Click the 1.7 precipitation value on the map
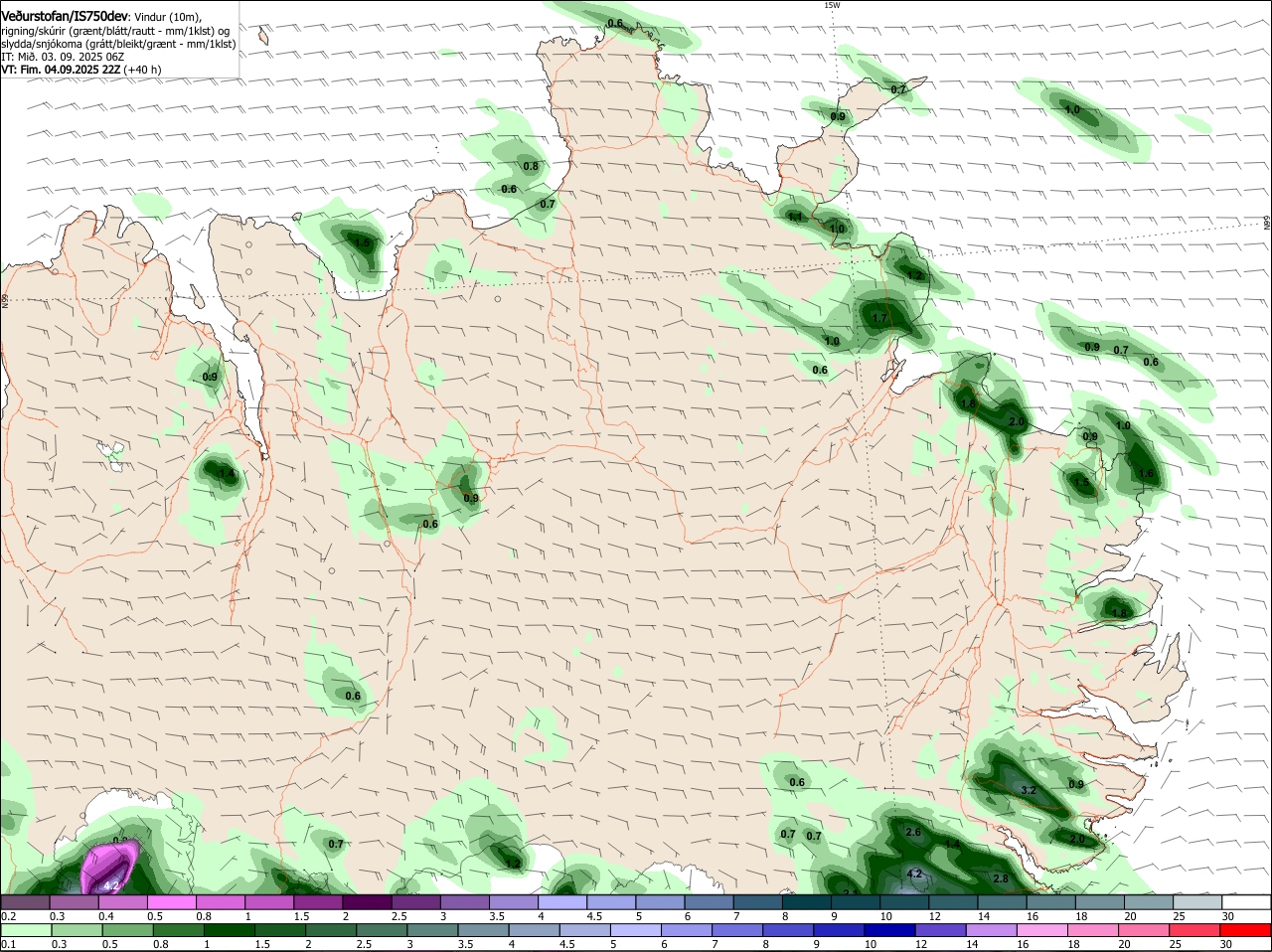Screen dimensions: 1272x952 (x=879, y=318)
